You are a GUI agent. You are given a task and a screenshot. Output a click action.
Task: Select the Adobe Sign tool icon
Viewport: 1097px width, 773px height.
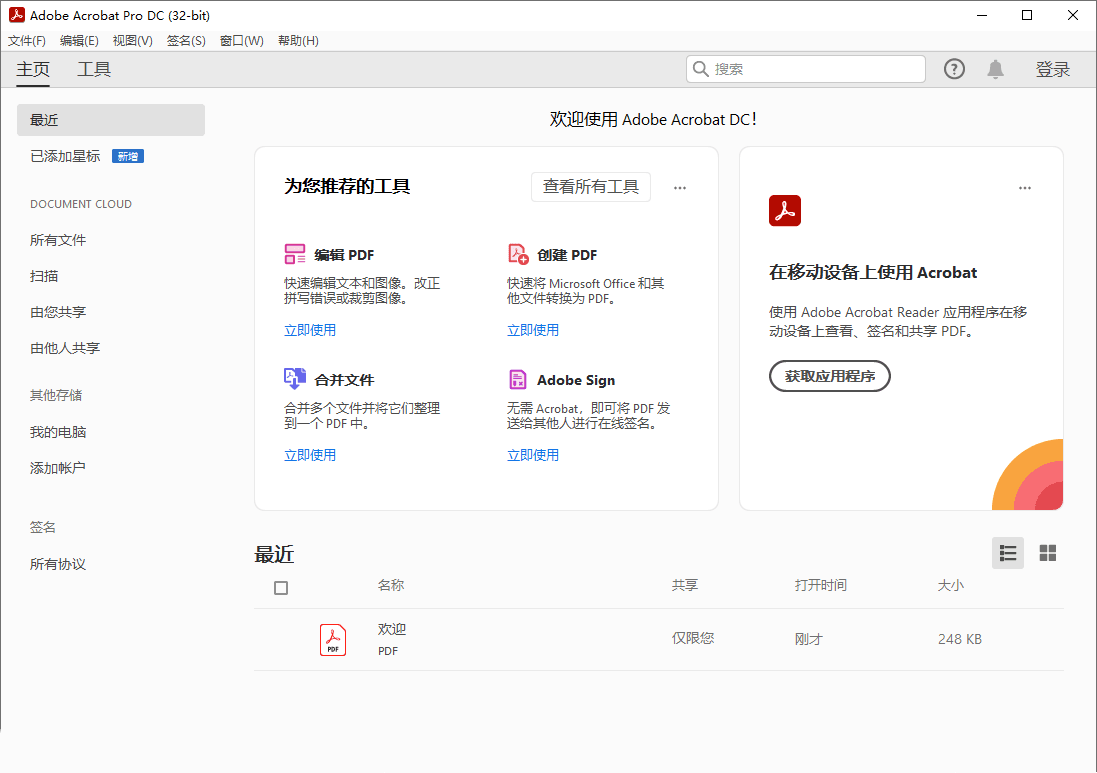(x=519, y=378)
